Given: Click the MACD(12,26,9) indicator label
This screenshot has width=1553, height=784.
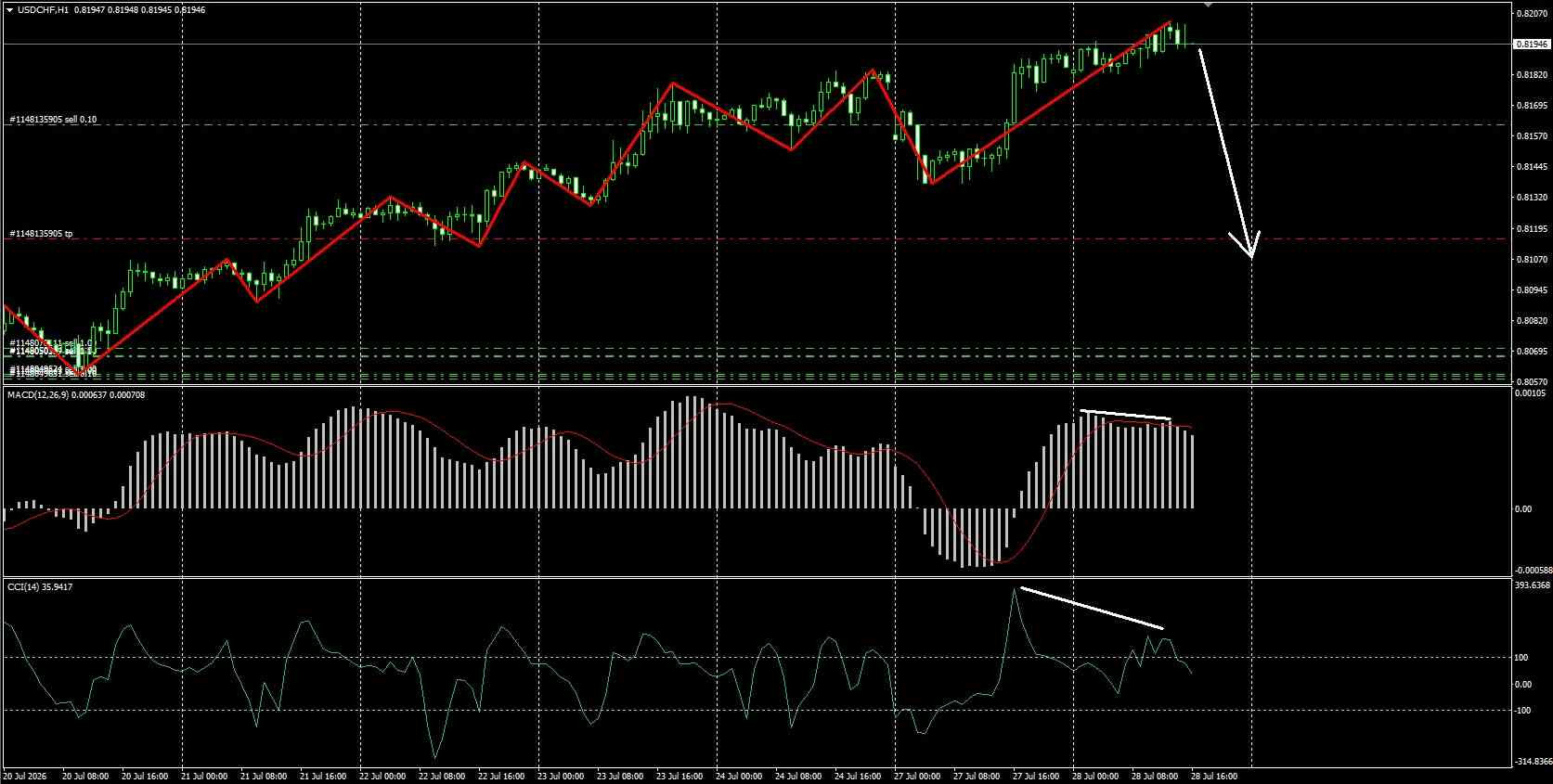Looking at the screenshot, I should tap(76, 395).
